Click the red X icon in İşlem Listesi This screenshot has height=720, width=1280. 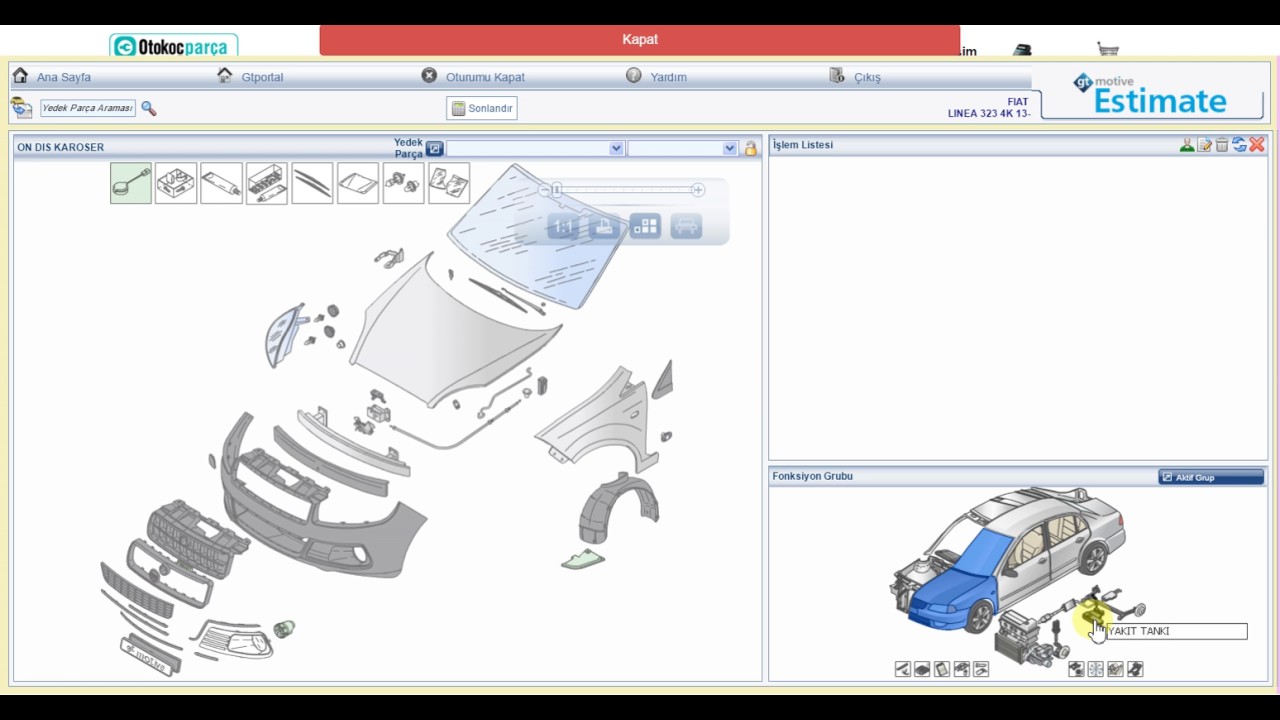[1257, 145]
